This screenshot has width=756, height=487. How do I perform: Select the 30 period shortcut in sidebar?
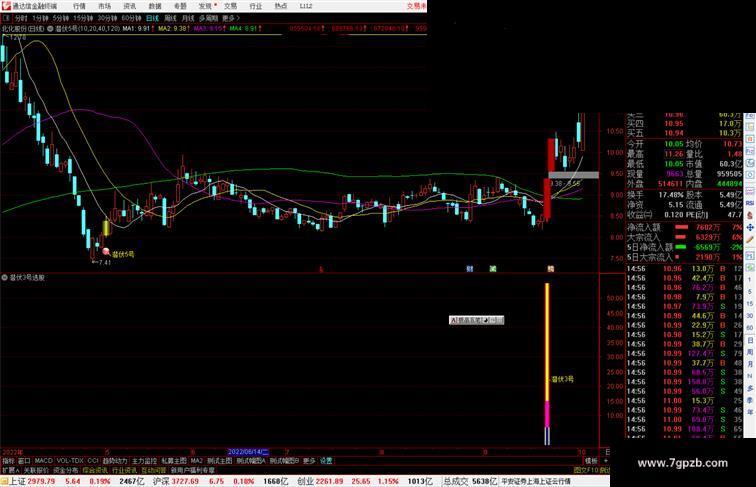[x=750, y=316]
